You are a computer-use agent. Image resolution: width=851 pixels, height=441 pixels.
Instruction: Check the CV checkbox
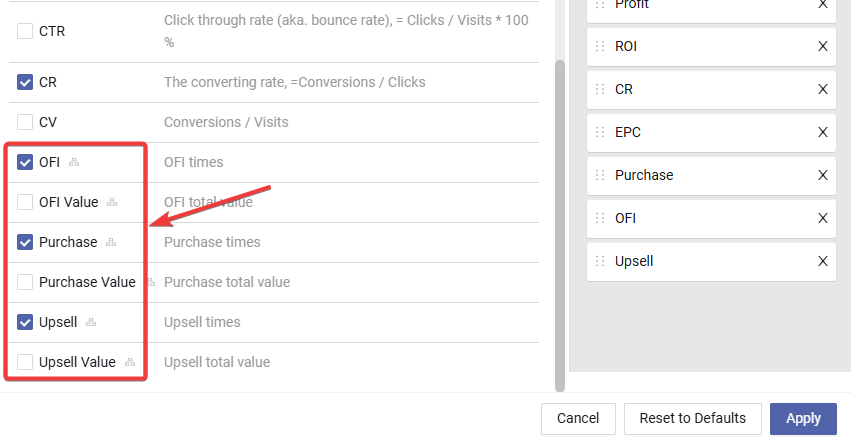click(25, 122)
